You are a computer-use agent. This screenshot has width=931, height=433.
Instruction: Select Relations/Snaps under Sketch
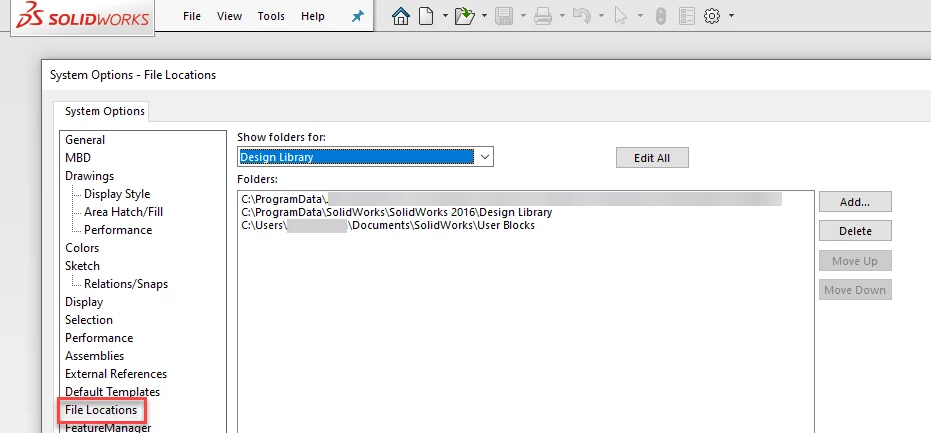pos(126,284)
